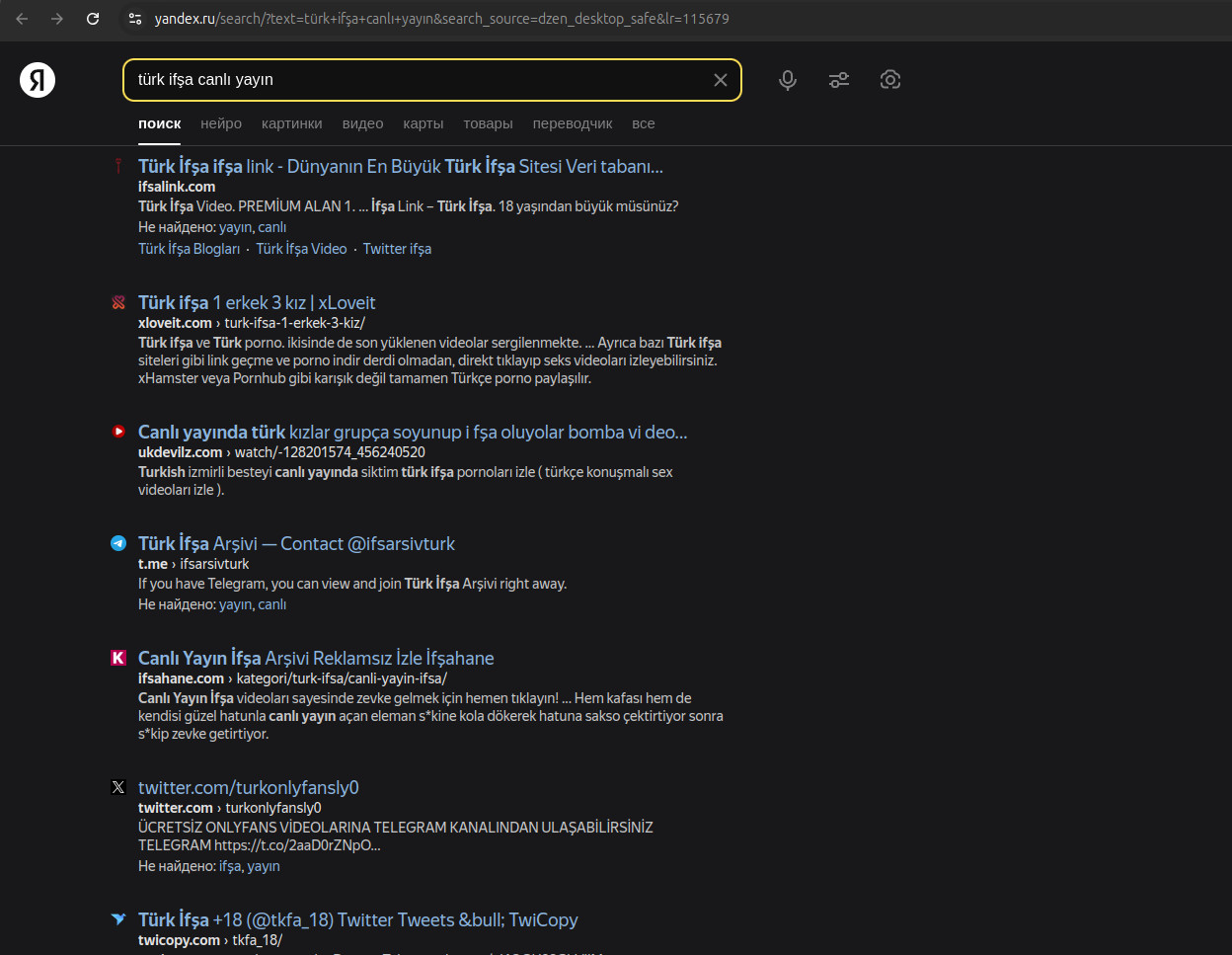
Task: Start voice search with microphone icon
Action: tap(788, 80)
